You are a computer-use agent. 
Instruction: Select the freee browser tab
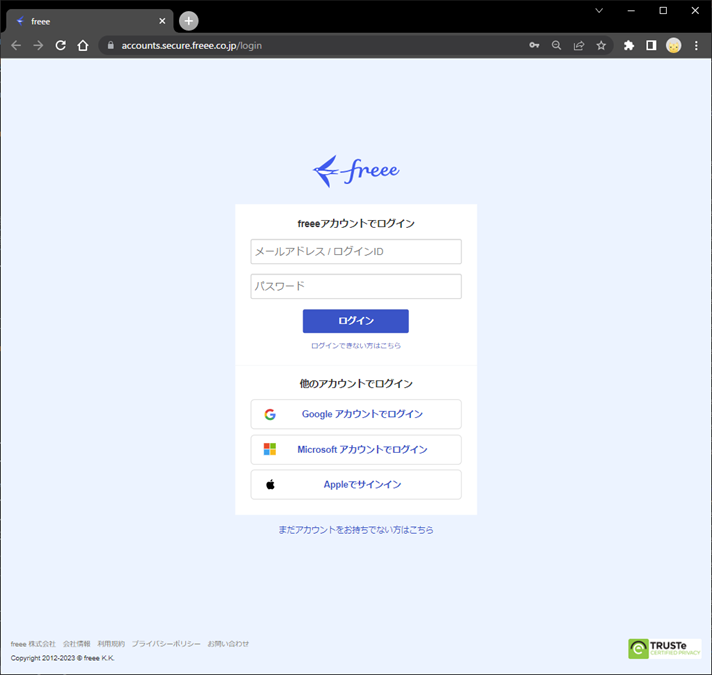tap(89, 21)
